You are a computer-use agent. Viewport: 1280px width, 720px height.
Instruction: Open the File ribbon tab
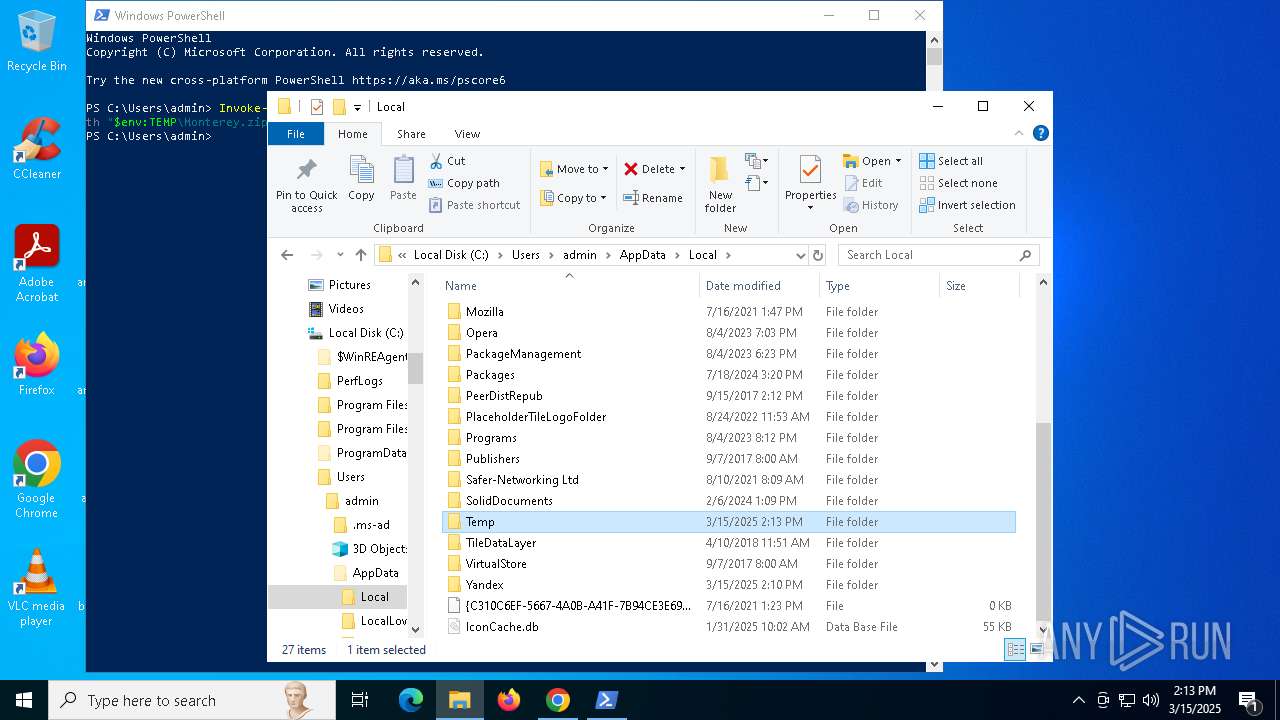point(296,134)
